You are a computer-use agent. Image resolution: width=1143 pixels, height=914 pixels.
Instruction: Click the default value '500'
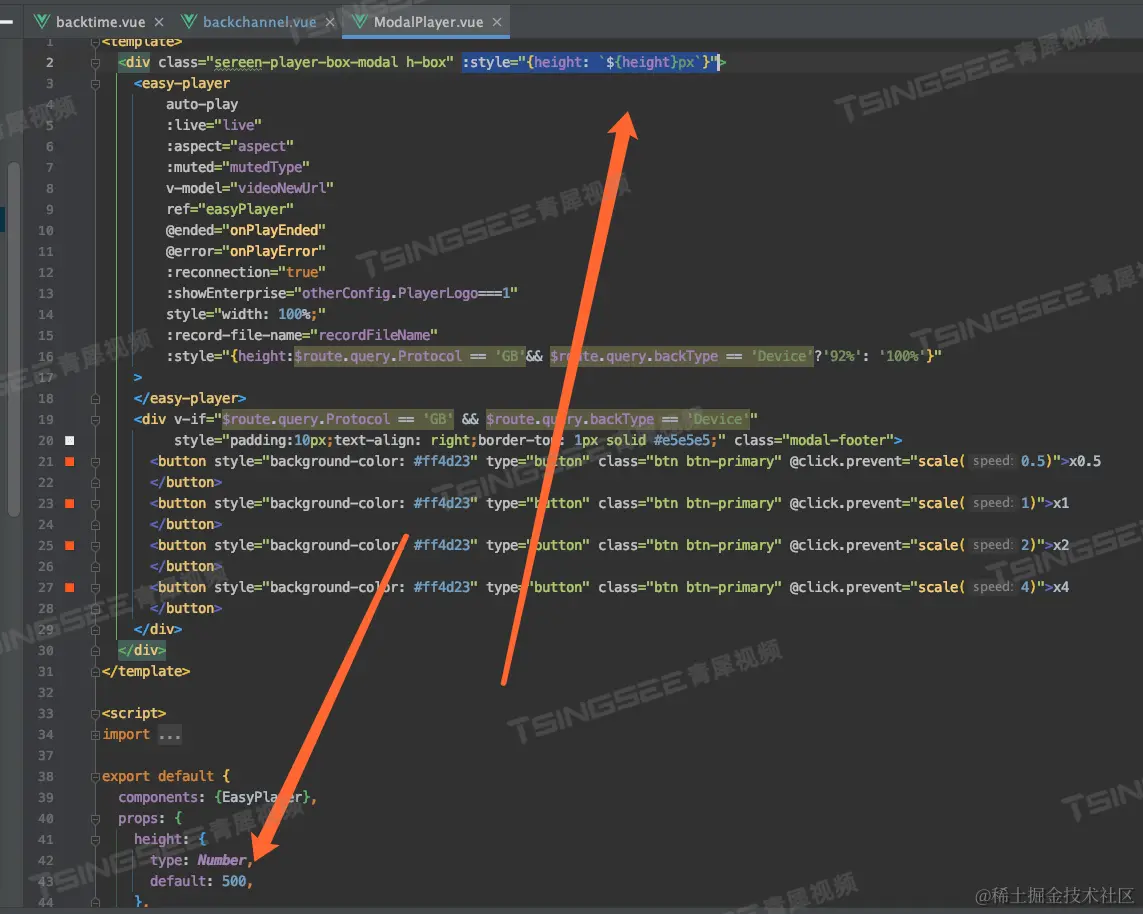coord(234,881)
